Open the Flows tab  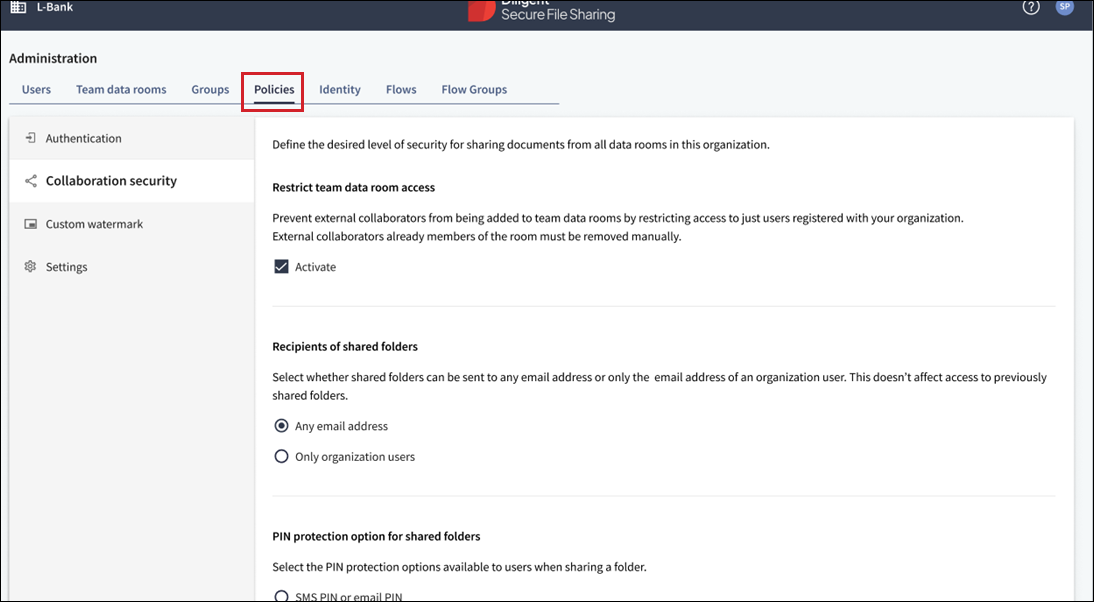coord(401,90)
